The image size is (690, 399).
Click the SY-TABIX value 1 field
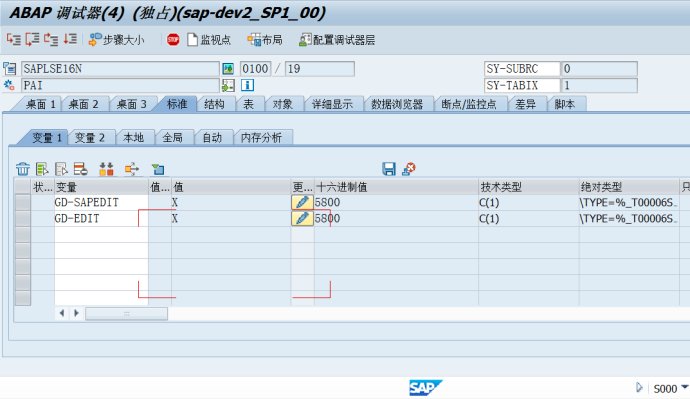point(599,85)
